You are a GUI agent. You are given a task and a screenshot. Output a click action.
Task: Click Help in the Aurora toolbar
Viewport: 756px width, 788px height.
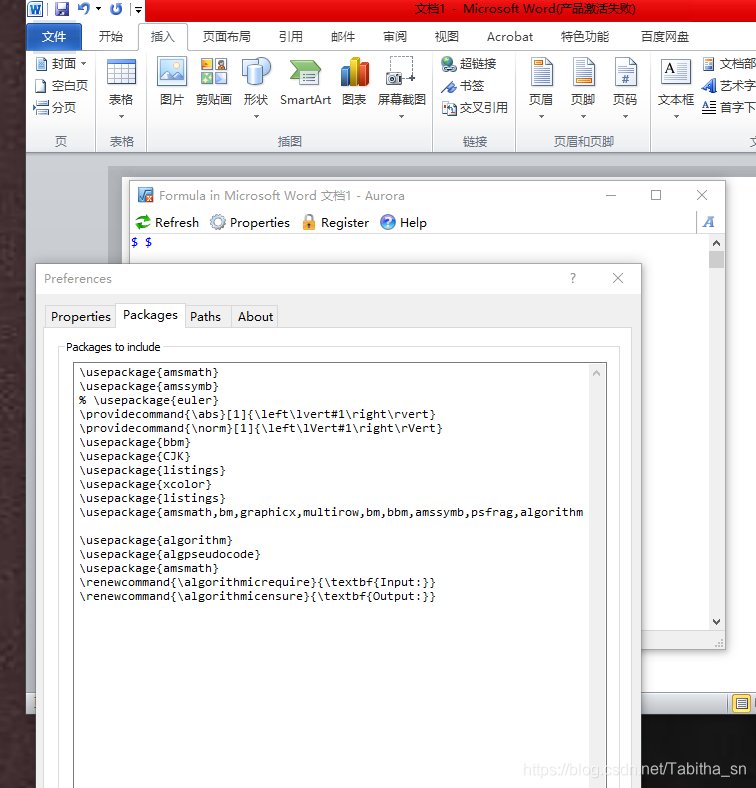tap(403, 222)
